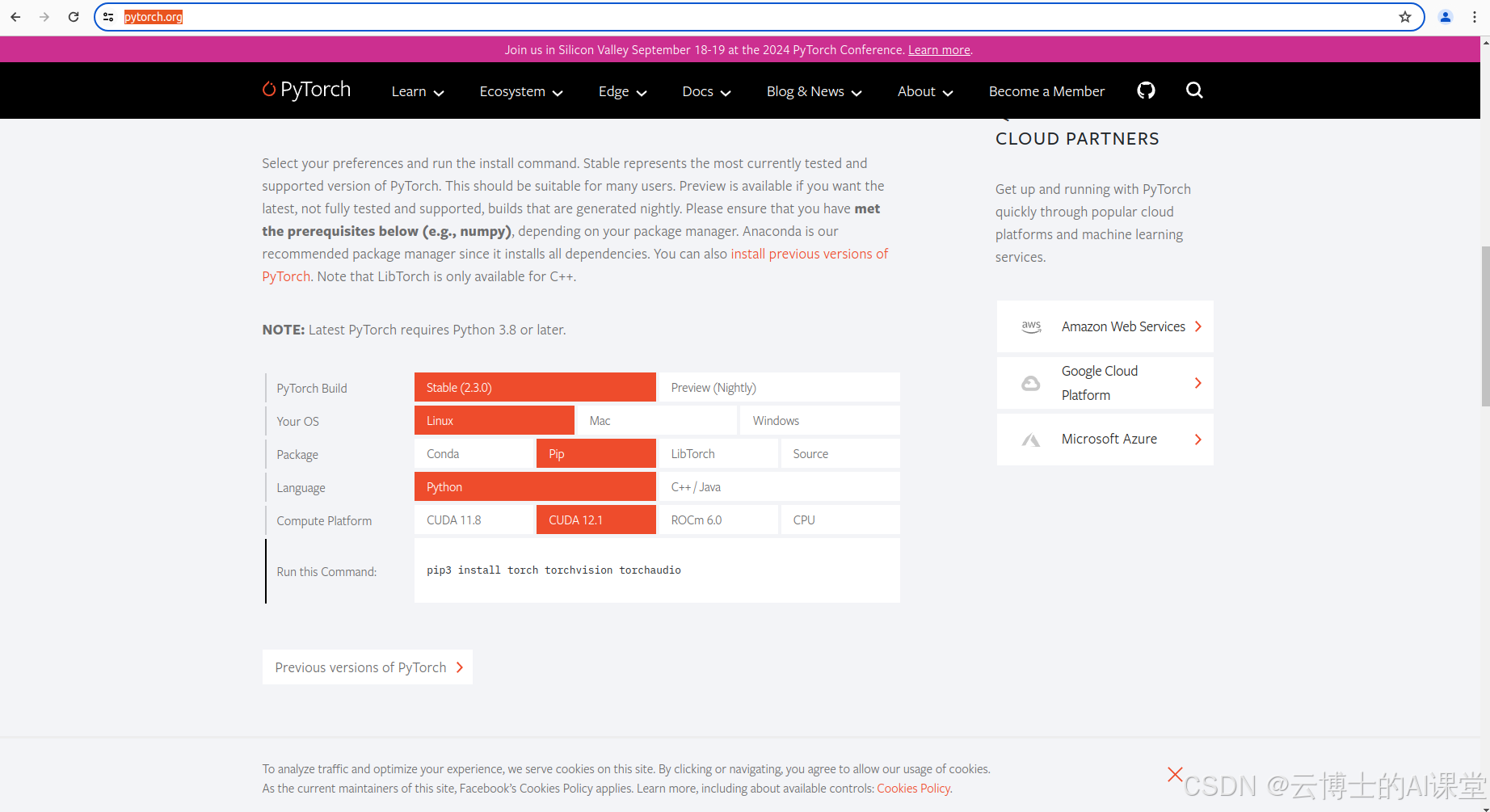Open the GitHub icon in the navbar
The width and height of the screenshot is (1490, 812).
(1146, 90)
